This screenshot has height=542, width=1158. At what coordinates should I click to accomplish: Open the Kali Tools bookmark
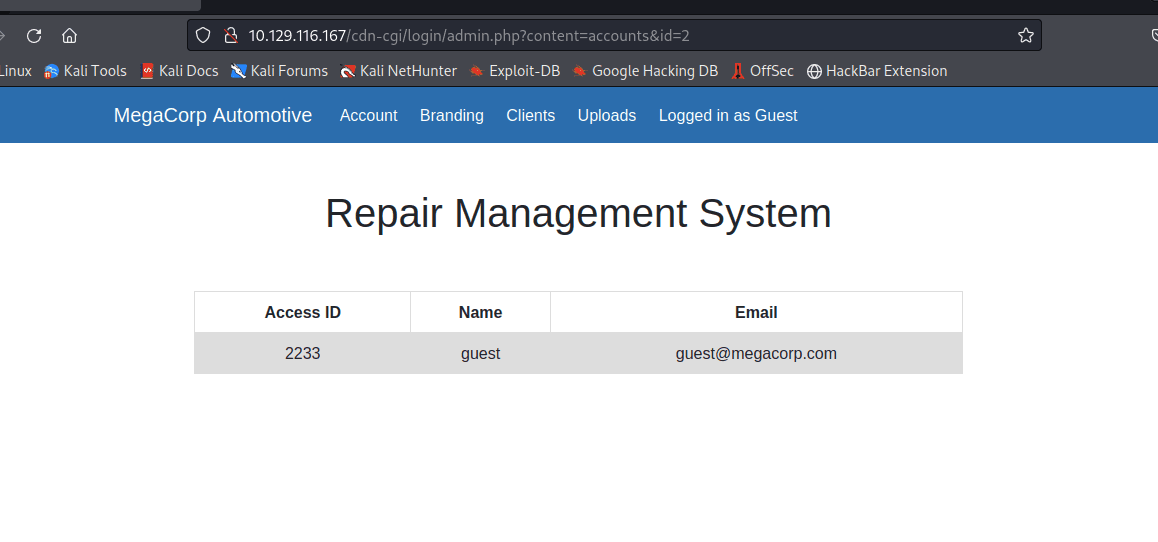click(86, 71)
